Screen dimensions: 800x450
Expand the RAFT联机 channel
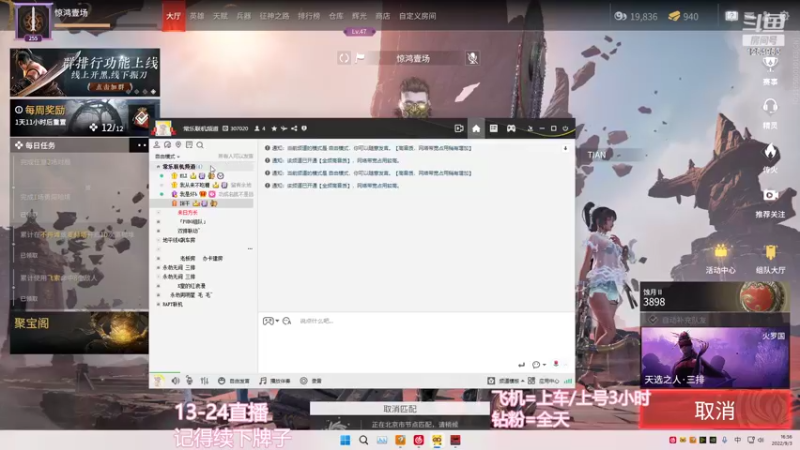(x=158, y=304)
